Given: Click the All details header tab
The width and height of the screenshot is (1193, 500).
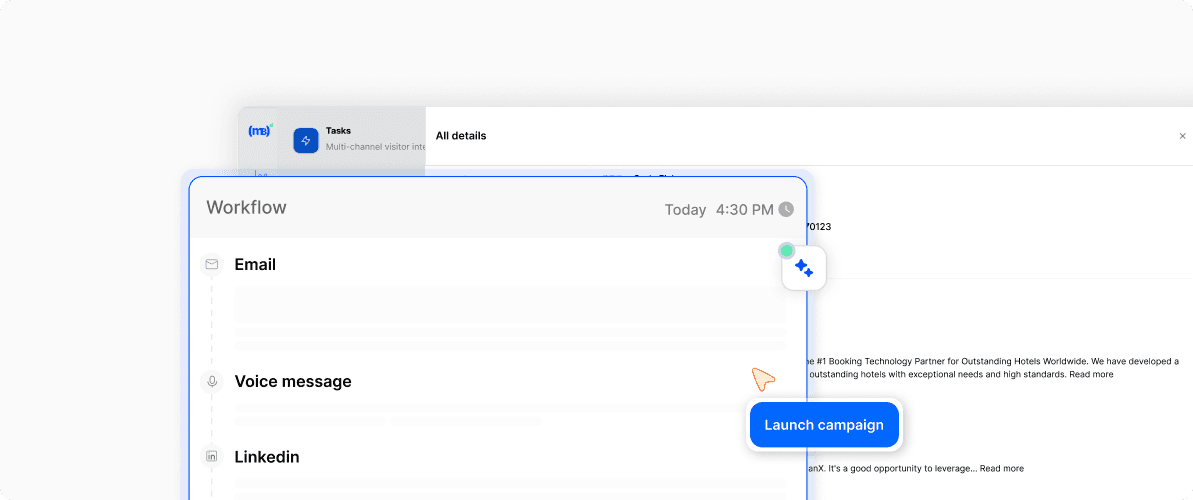Looking at the screenshot, I should click(461, 136).
